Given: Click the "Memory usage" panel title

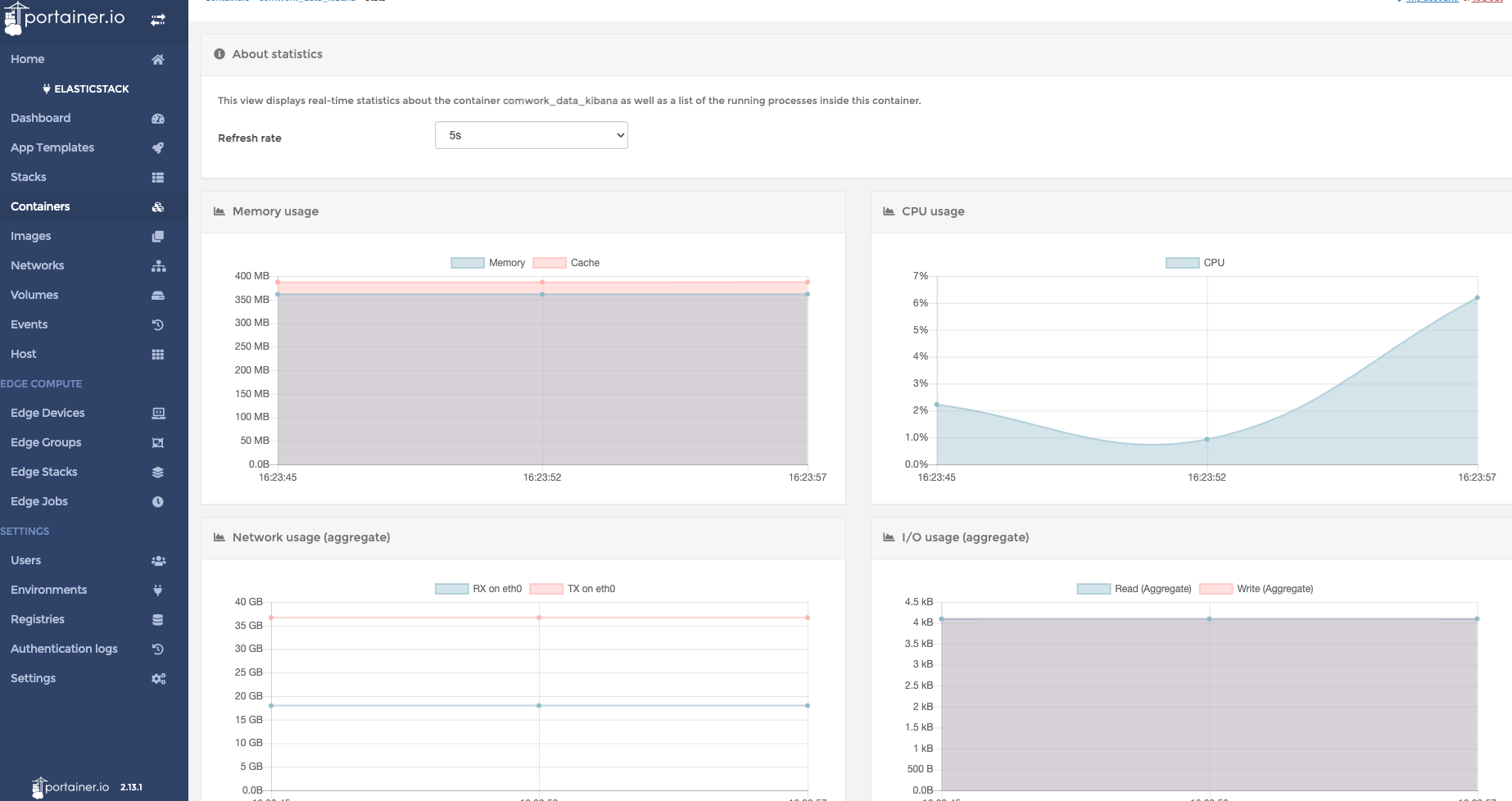Looking at the screenshot, I should tap(275, 211).
